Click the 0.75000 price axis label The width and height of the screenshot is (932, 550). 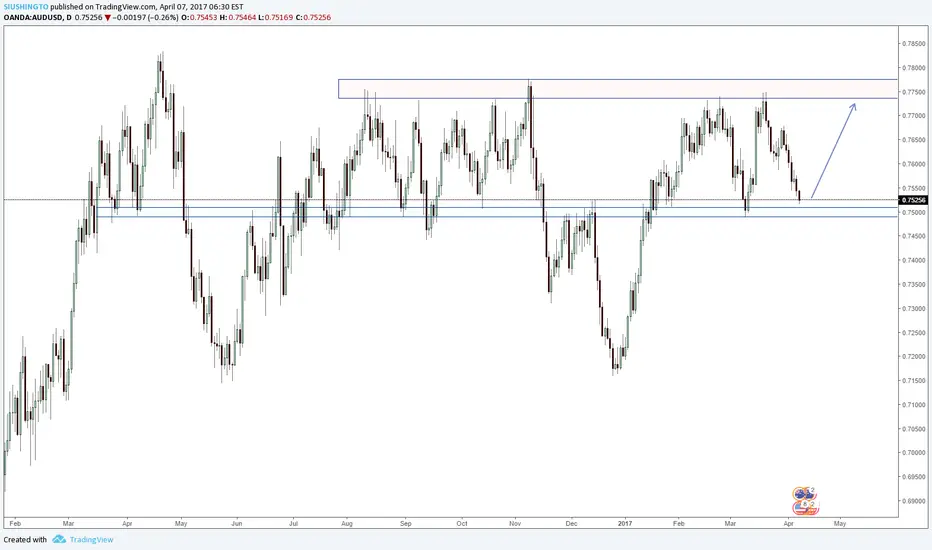pyautogui.click(x=914, y=212)
